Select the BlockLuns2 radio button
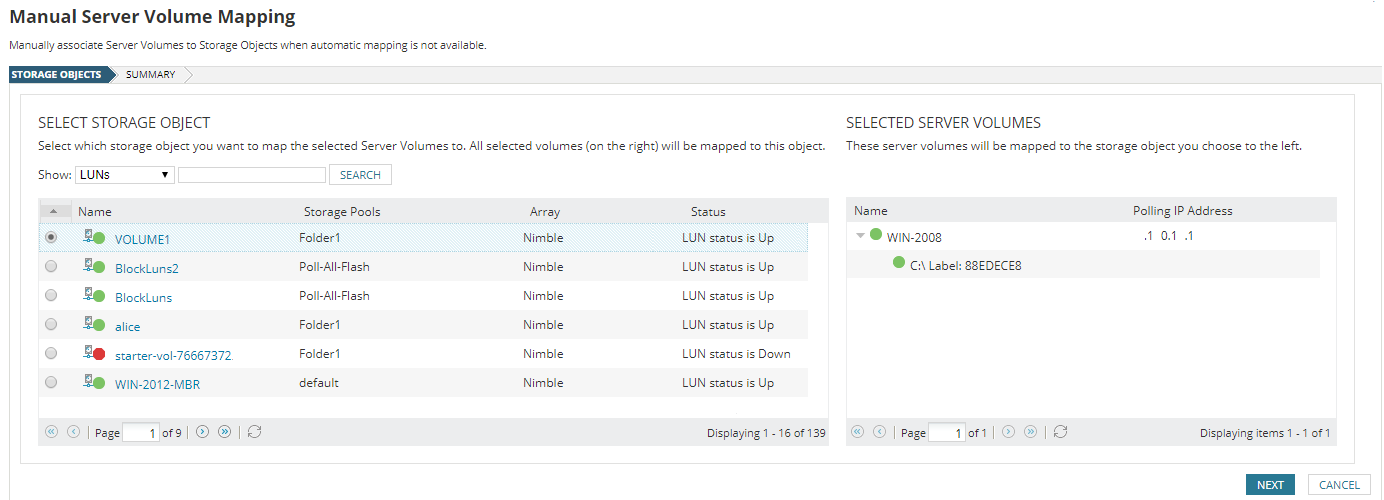Image resolution: width=1384 pixels, height=500 pixels. (51, 267)
